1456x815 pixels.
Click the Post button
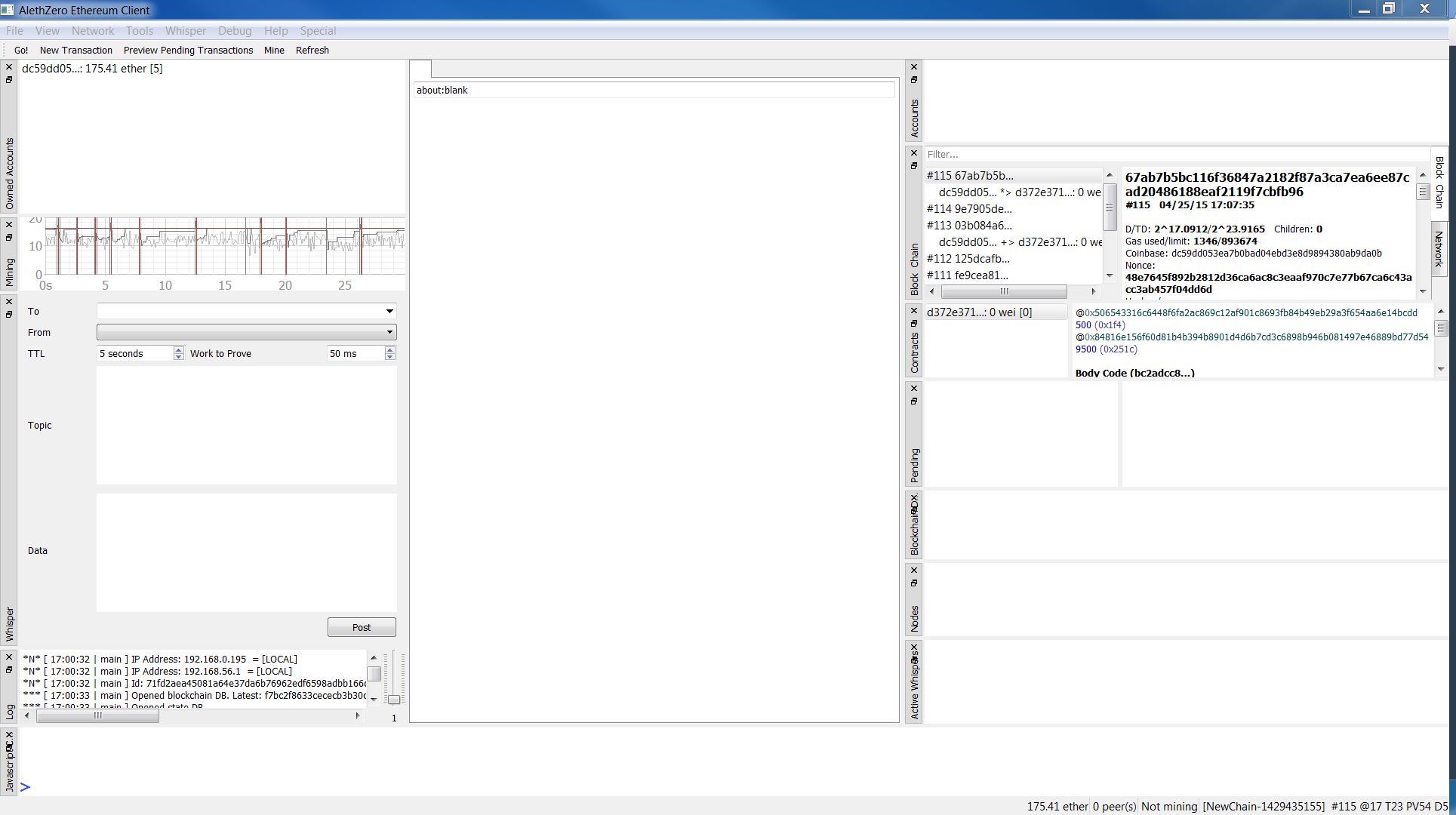click(362, 627)
